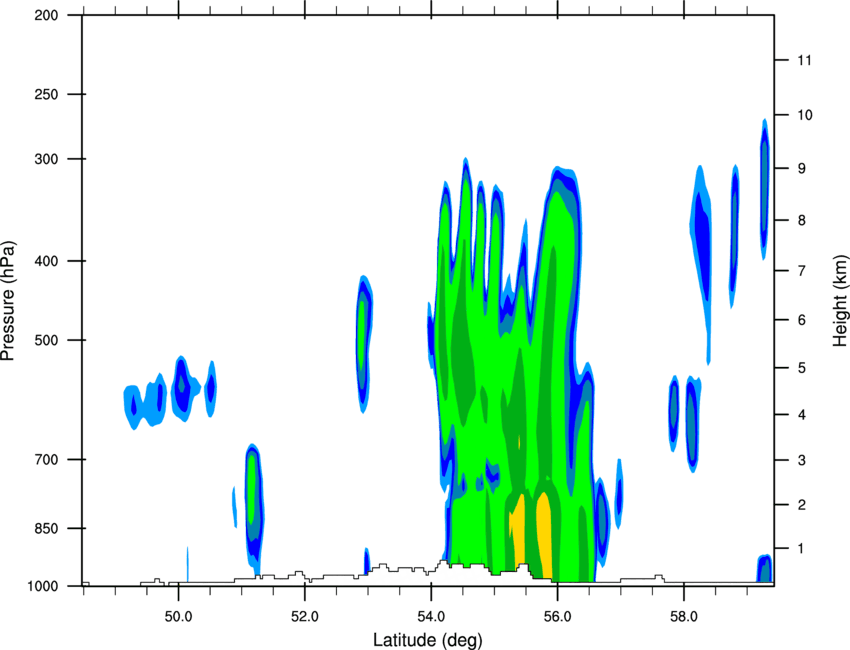Click the 52.0 latitude tick label
This screenshot has height=650, width=850.
click(305, 617)
